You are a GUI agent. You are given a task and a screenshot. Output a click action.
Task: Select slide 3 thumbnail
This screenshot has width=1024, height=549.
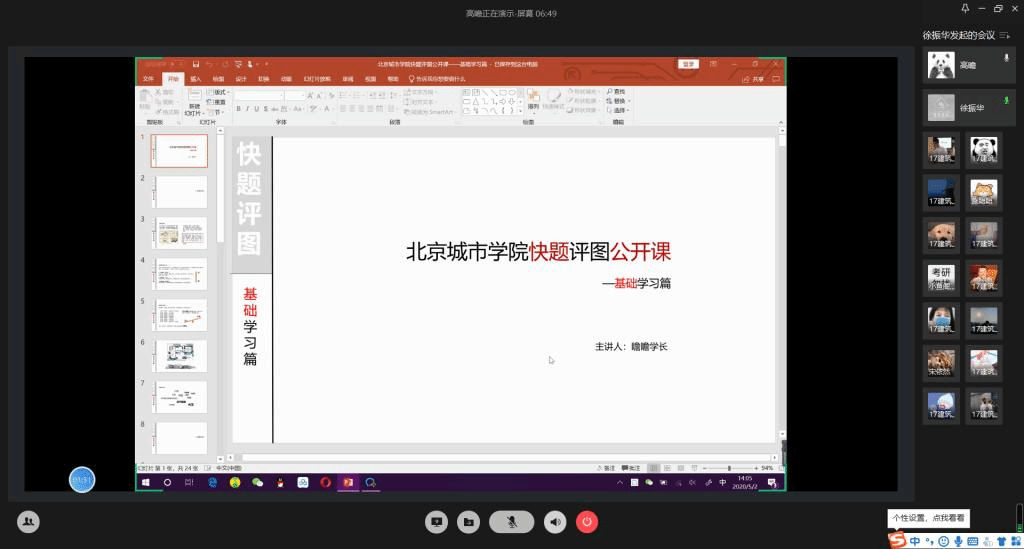(x=180, y=233)
